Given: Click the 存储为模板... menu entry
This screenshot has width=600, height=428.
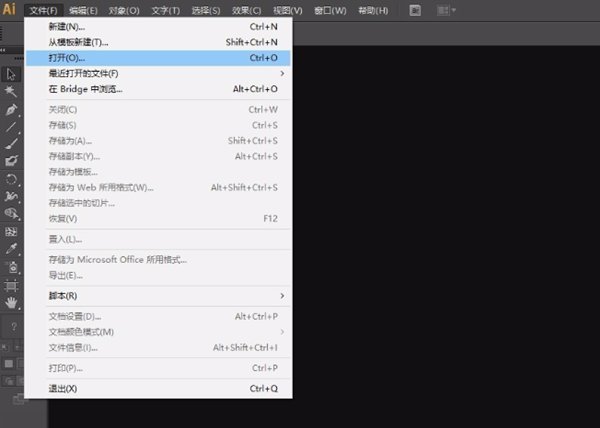Looking at the screenshot, I should [158, 172].
